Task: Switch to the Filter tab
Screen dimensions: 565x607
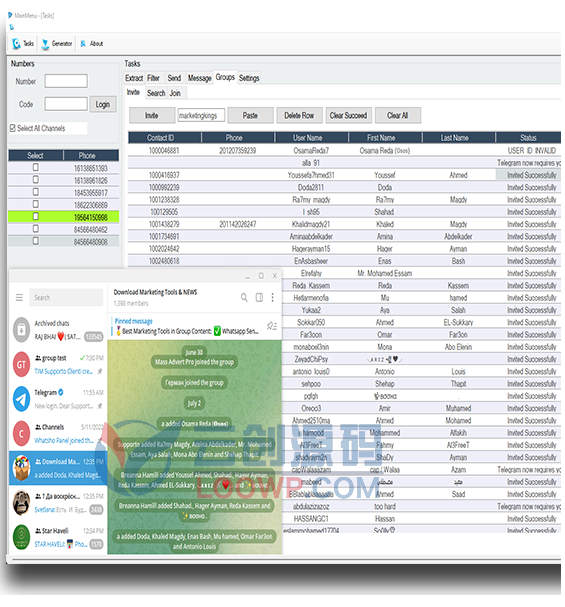Action: [x=153, y=78]
